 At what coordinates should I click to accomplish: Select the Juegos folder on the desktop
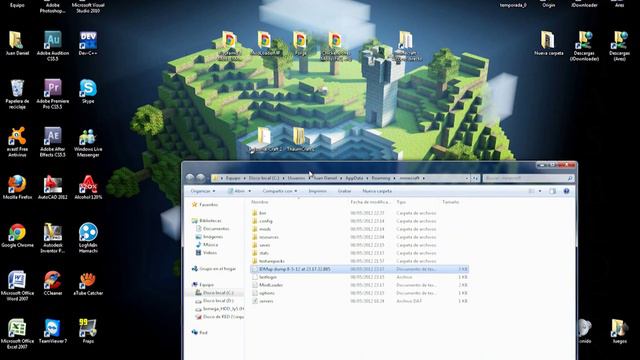point(620,331)
